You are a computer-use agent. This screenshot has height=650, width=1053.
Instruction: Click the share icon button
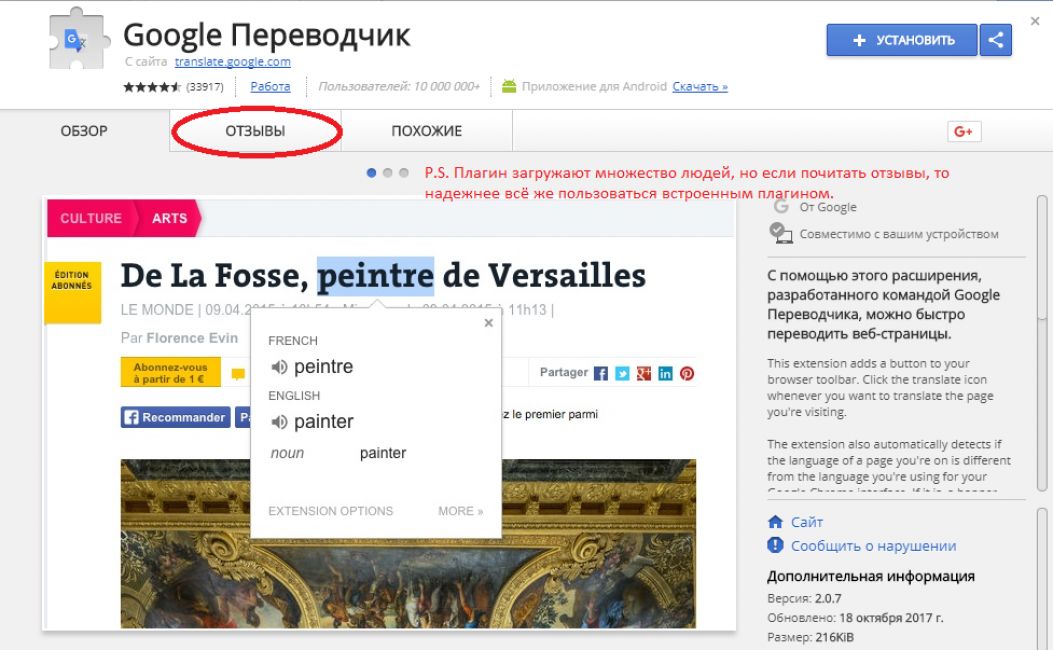click(996, 40)
